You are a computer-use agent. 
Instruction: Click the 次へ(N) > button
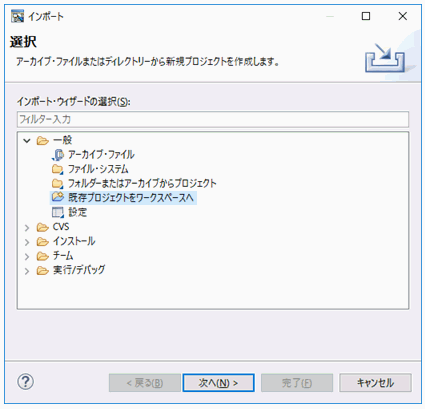(218, 383)
